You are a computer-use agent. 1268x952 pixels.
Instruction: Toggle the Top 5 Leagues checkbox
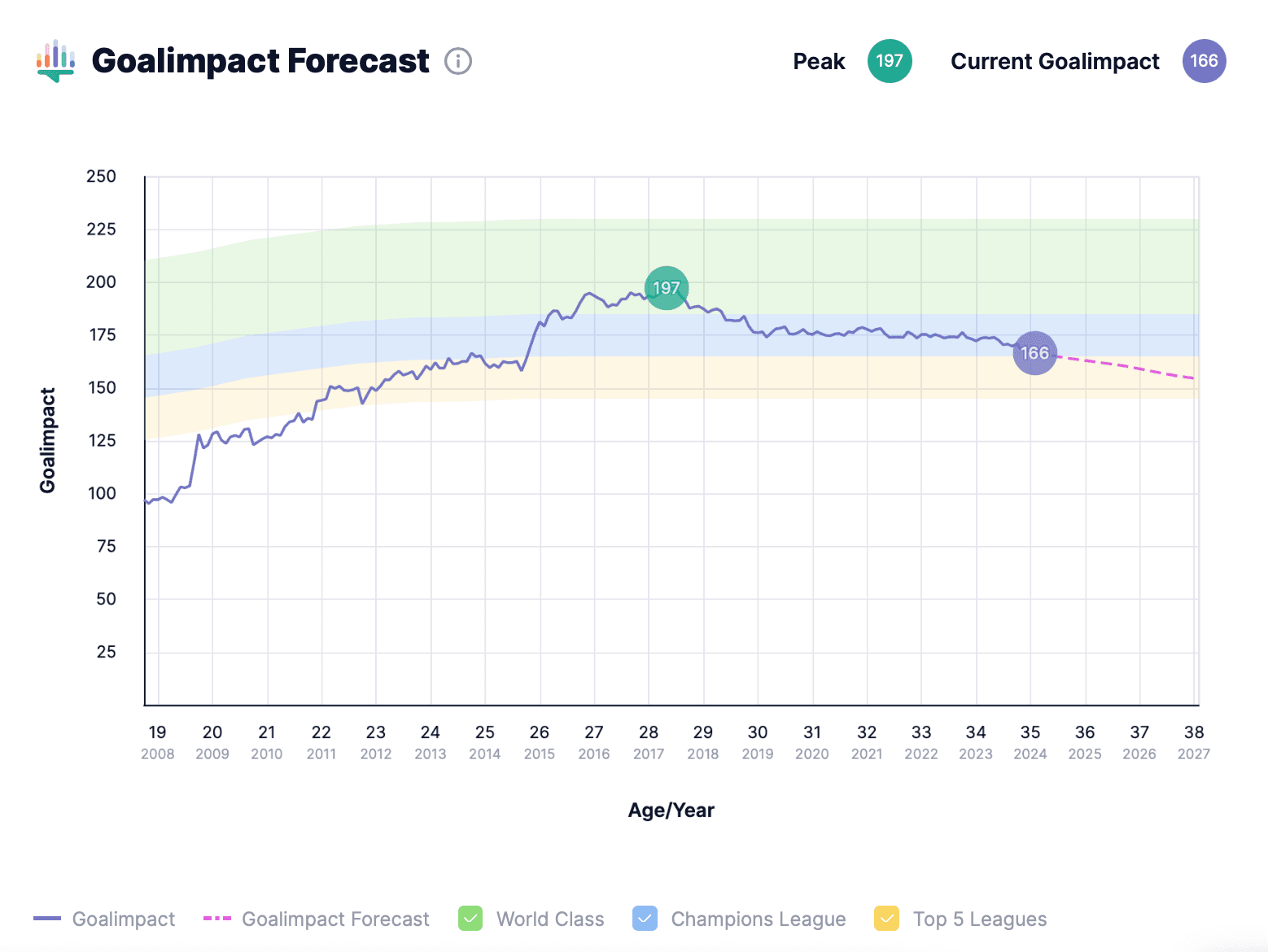click(887, 919)
